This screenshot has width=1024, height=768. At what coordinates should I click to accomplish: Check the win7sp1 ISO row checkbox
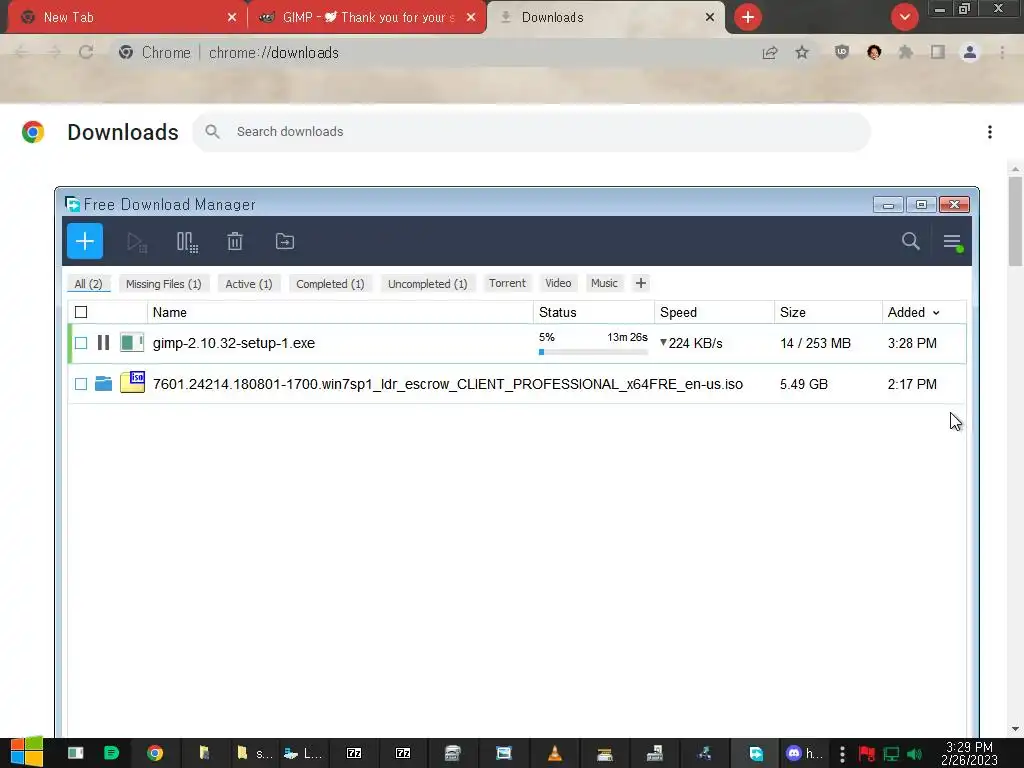click(81, 384)
